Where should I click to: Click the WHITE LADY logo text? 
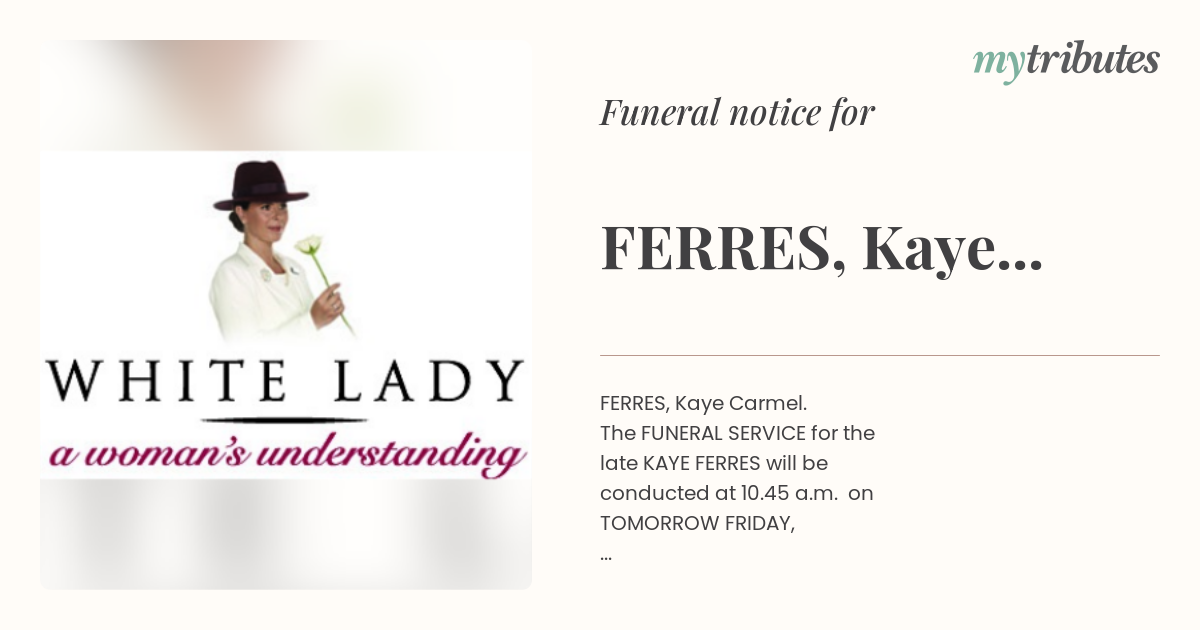(286, 380)
